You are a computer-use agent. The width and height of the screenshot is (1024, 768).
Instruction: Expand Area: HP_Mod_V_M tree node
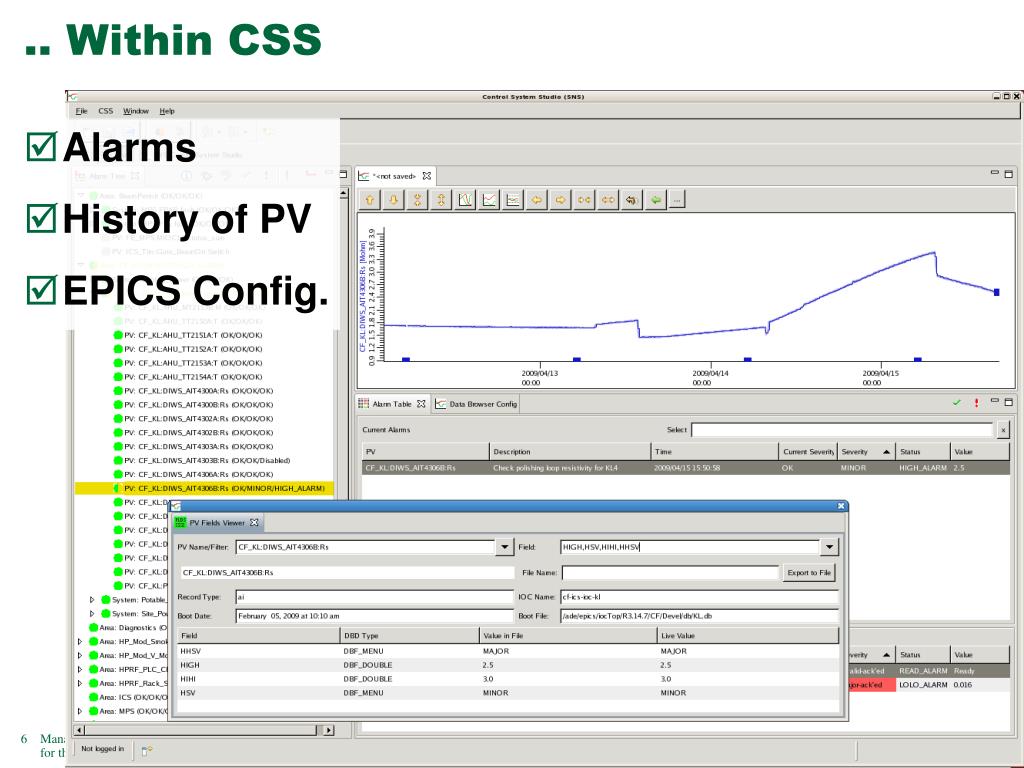(80, 656)
